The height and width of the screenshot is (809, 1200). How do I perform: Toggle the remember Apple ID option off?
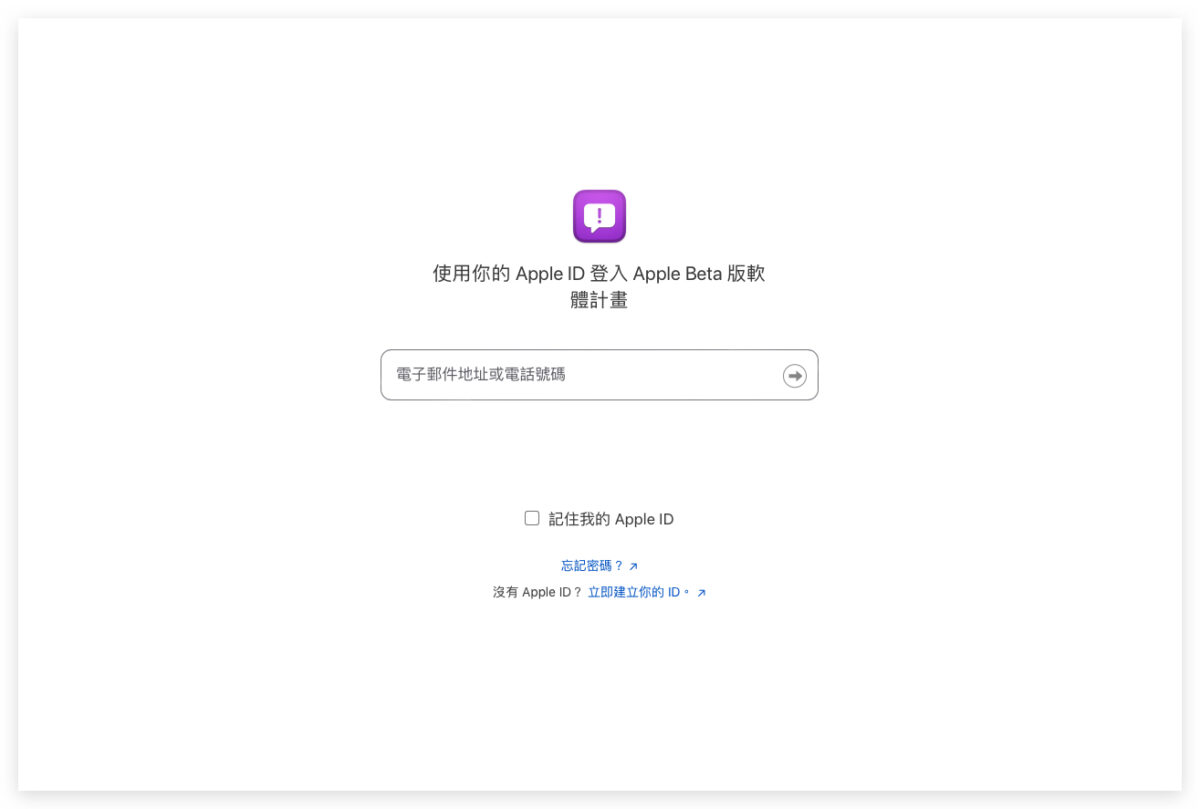click(x=531, y=518)
